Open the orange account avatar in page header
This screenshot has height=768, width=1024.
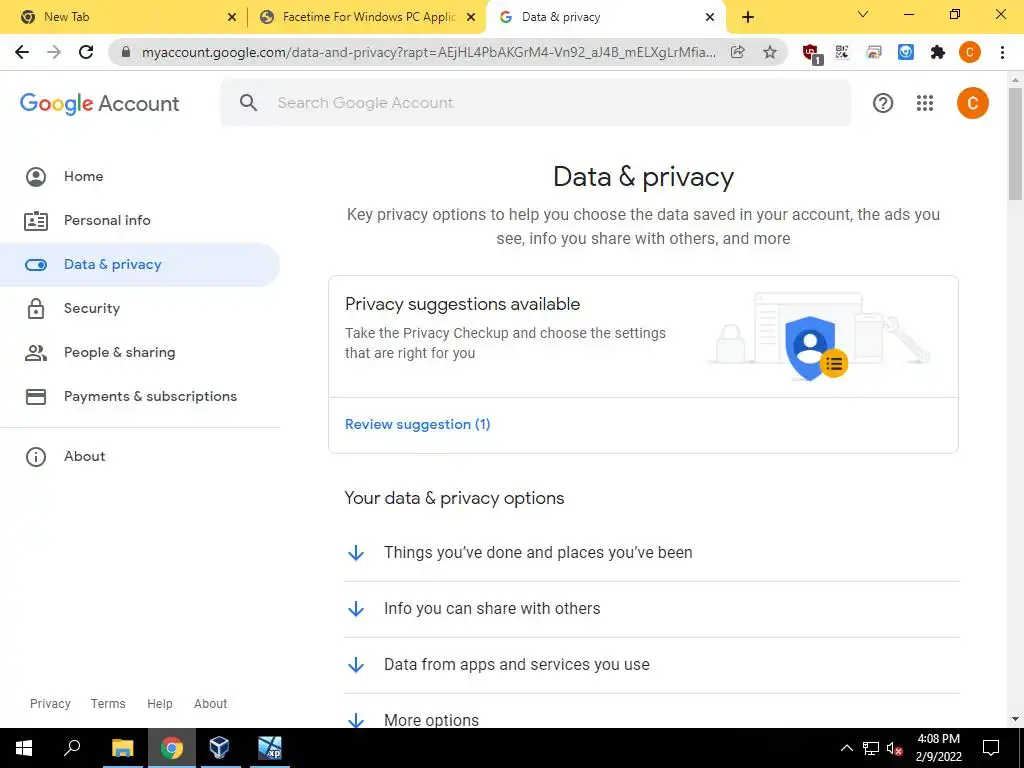(972, 103)
